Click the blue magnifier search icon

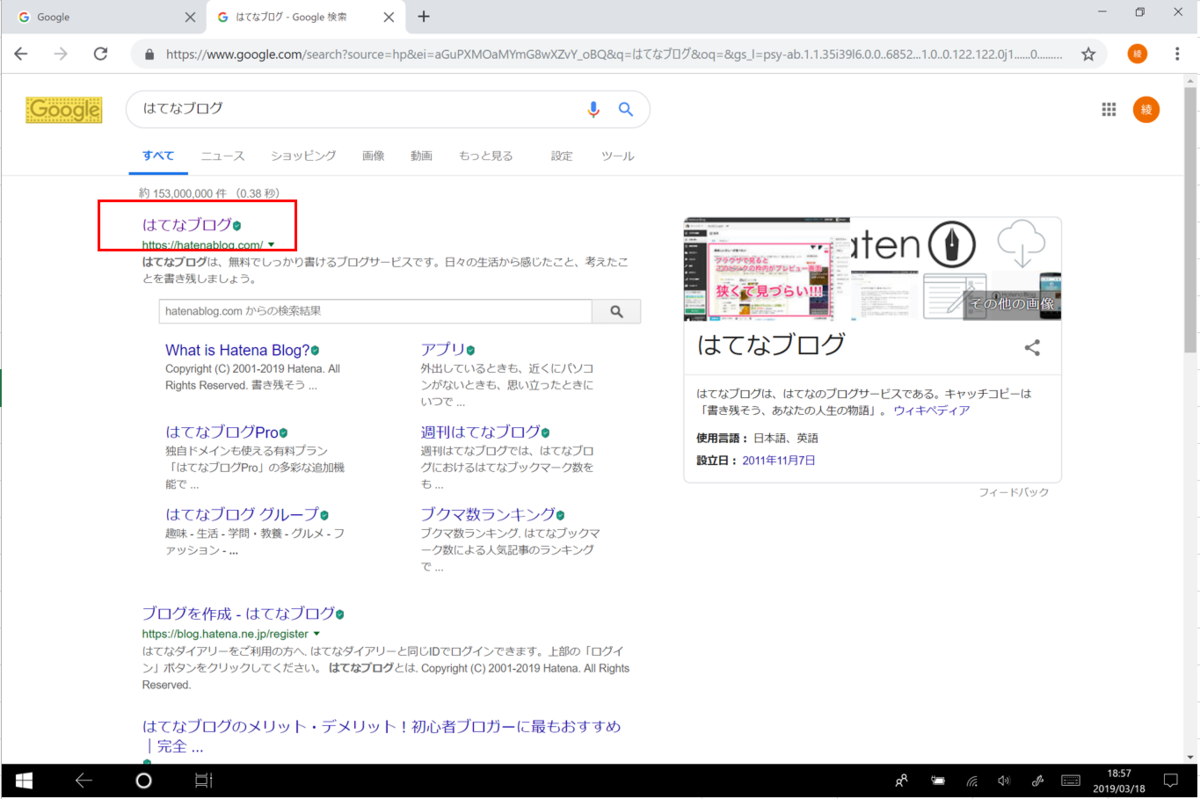(626, 109)
